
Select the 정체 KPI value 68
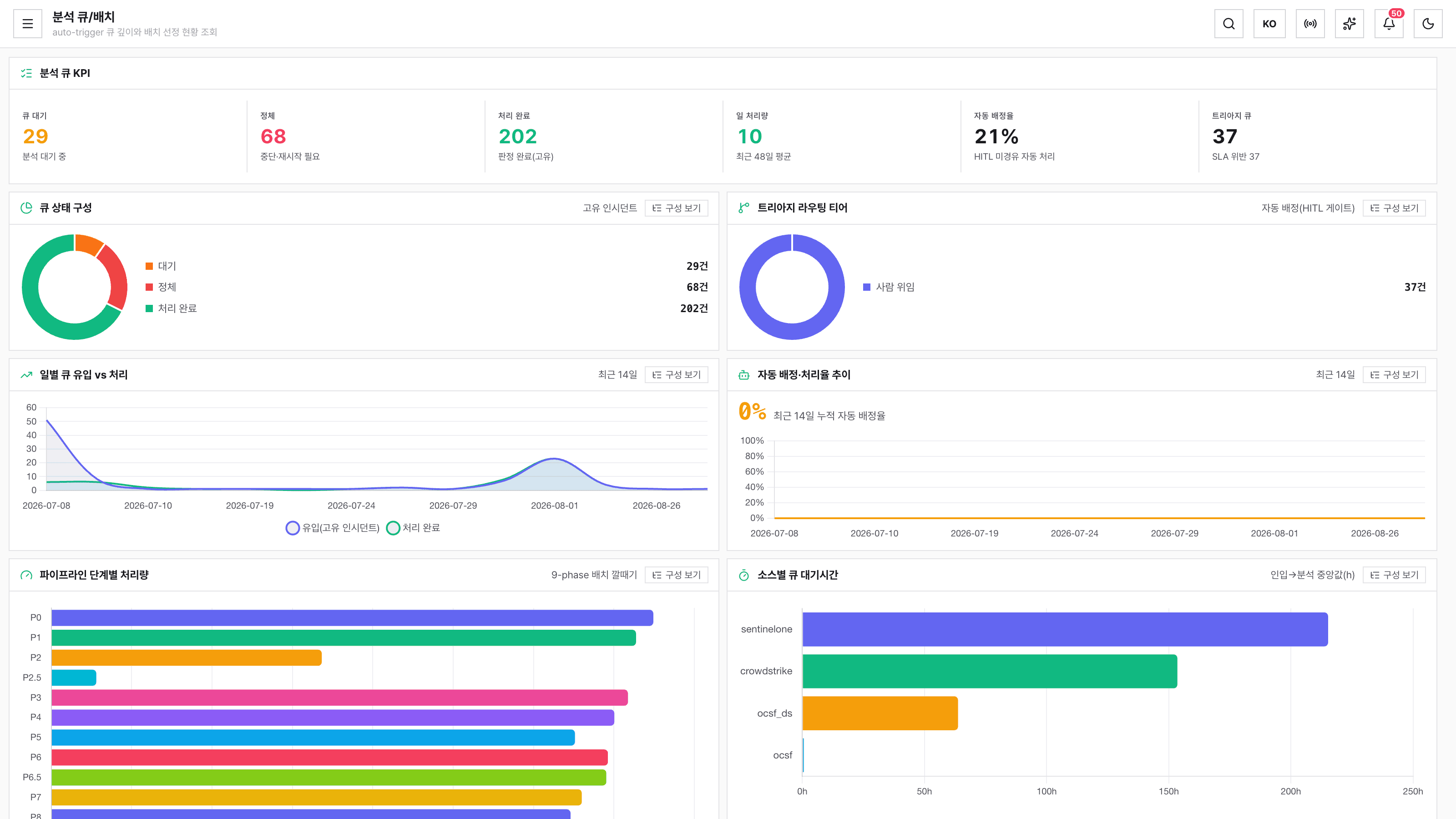pyautogui.click(x=273, y=136)
